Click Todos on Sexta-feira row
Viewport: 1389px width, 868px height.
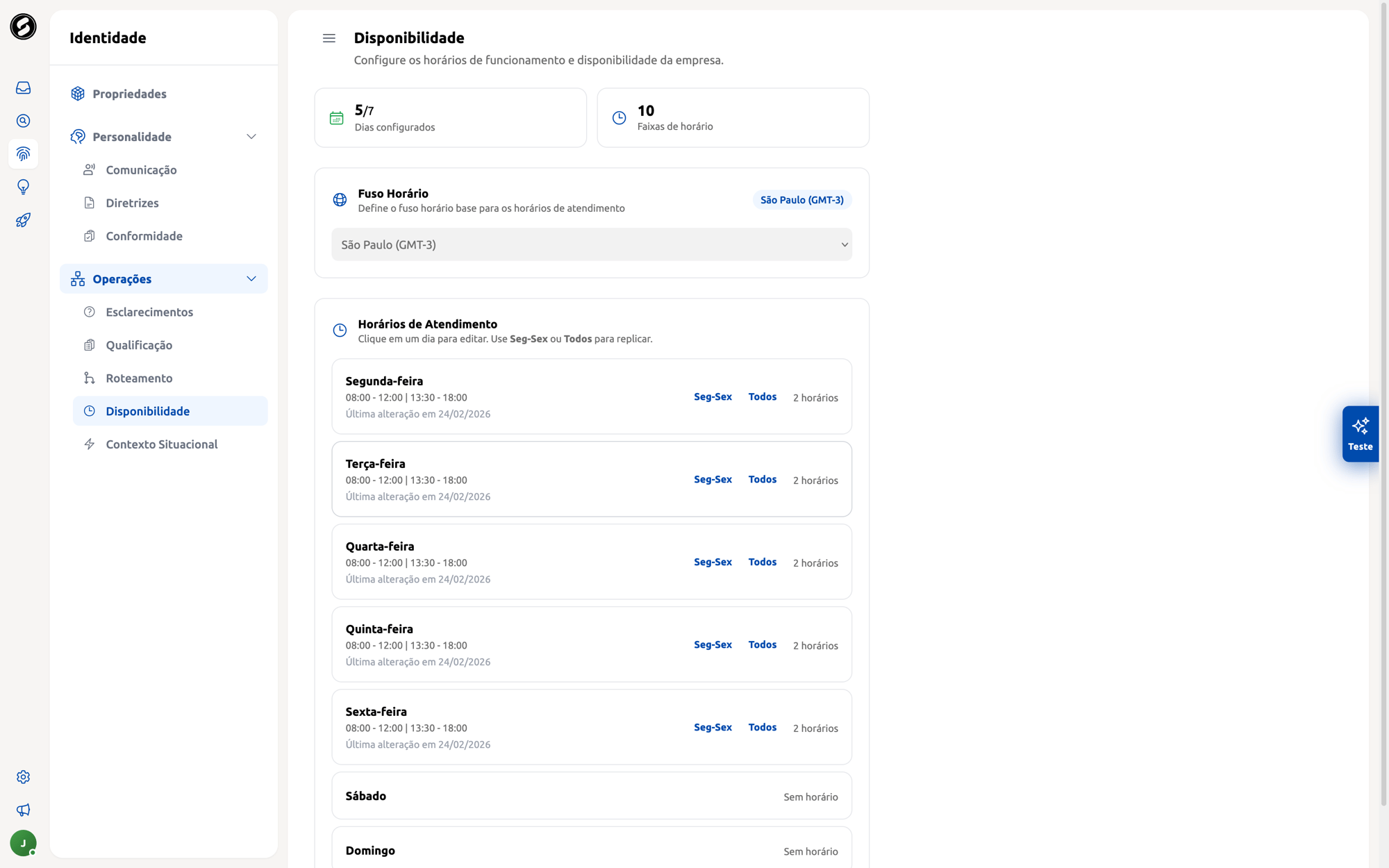click(x=762, y=727)
